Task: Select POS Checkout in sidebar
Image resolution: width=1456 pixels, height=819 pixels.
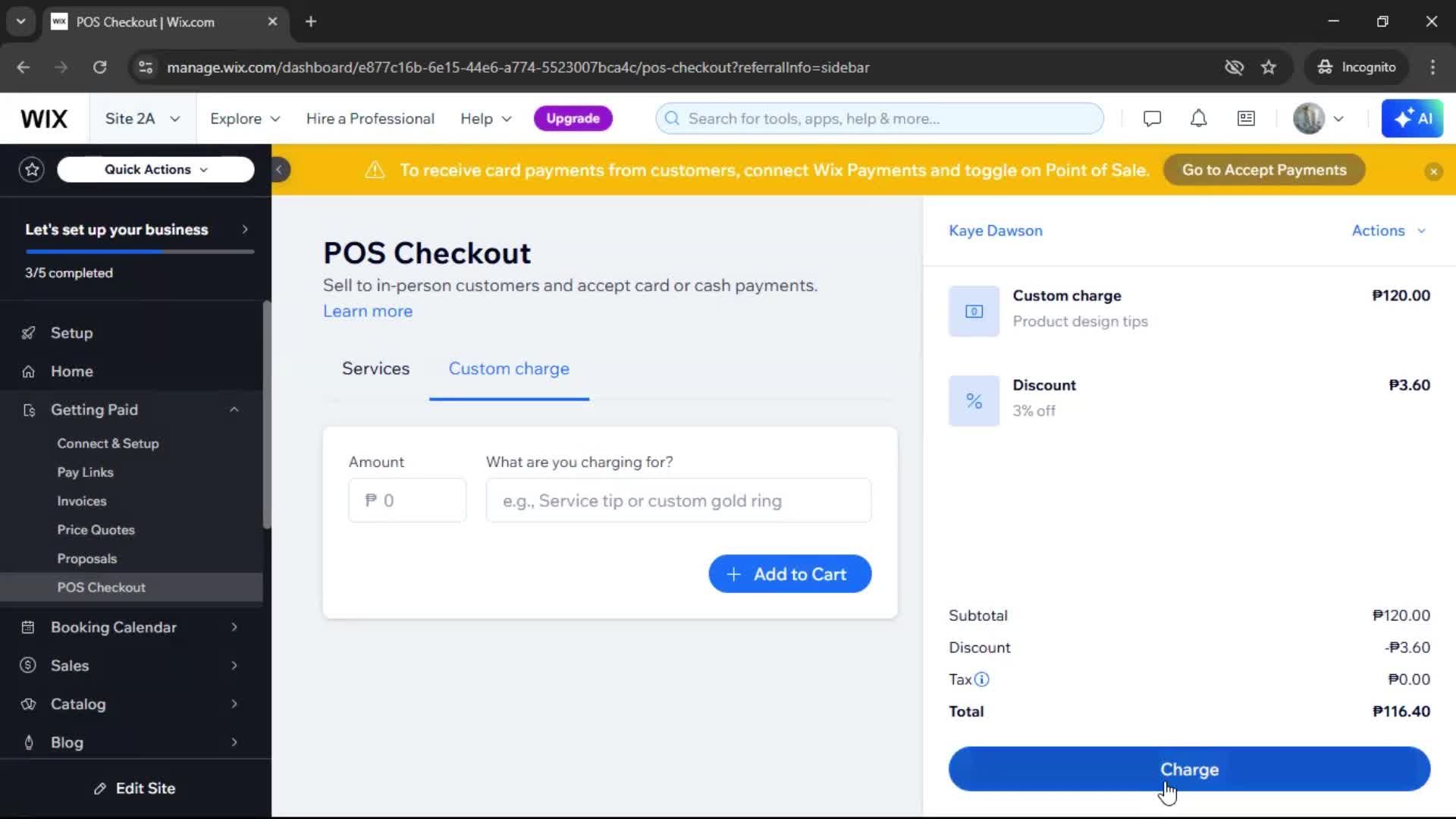Action: coord(131,588)
